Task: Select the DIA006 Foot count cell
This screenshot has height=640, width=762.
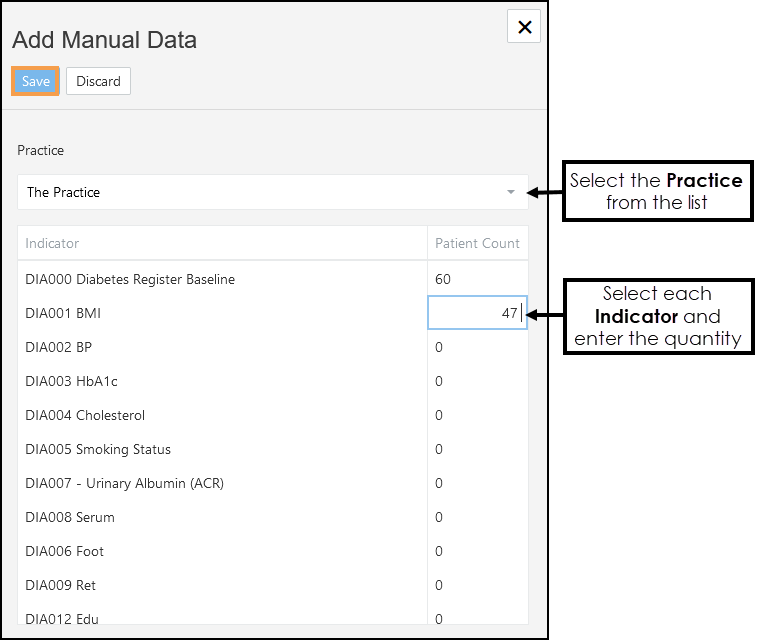Action: coord(477,551)
